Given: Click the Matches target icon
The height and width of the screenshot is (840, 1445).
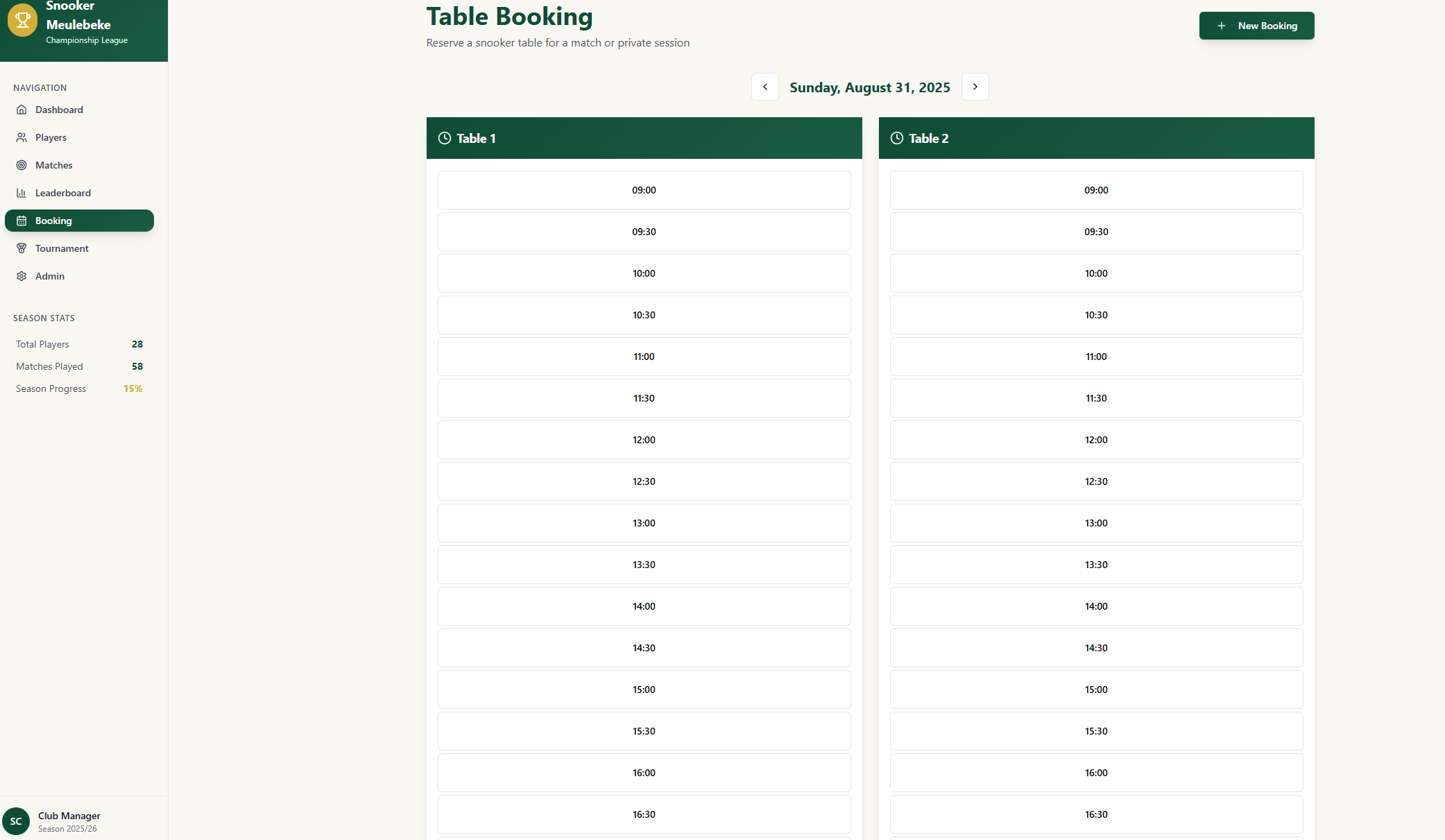Looking at the screenshot, I should pyautogui.click(x=22, y=165).
